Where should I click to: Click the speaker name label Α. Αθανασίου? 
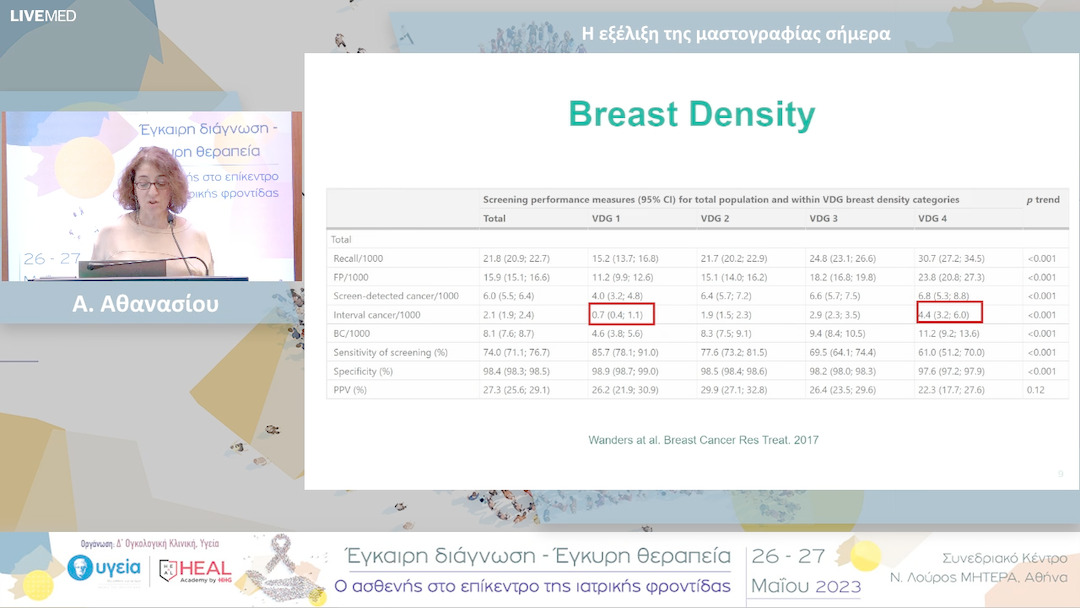point(145,304)
